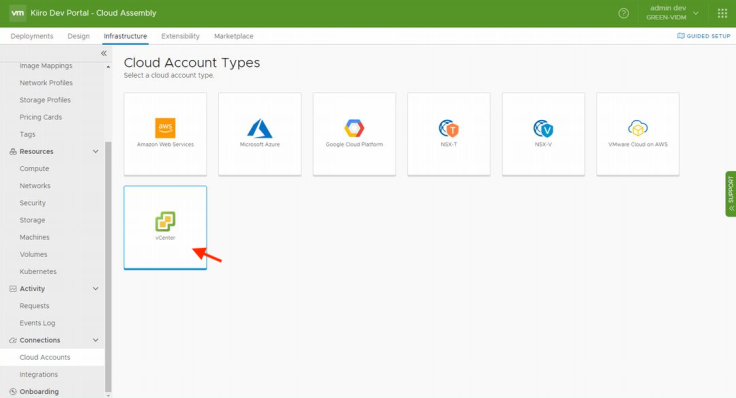The height and width of the screenshot is (398, 736).
Task: Open Network Profiles in sidebar
Action: (46, 83)
